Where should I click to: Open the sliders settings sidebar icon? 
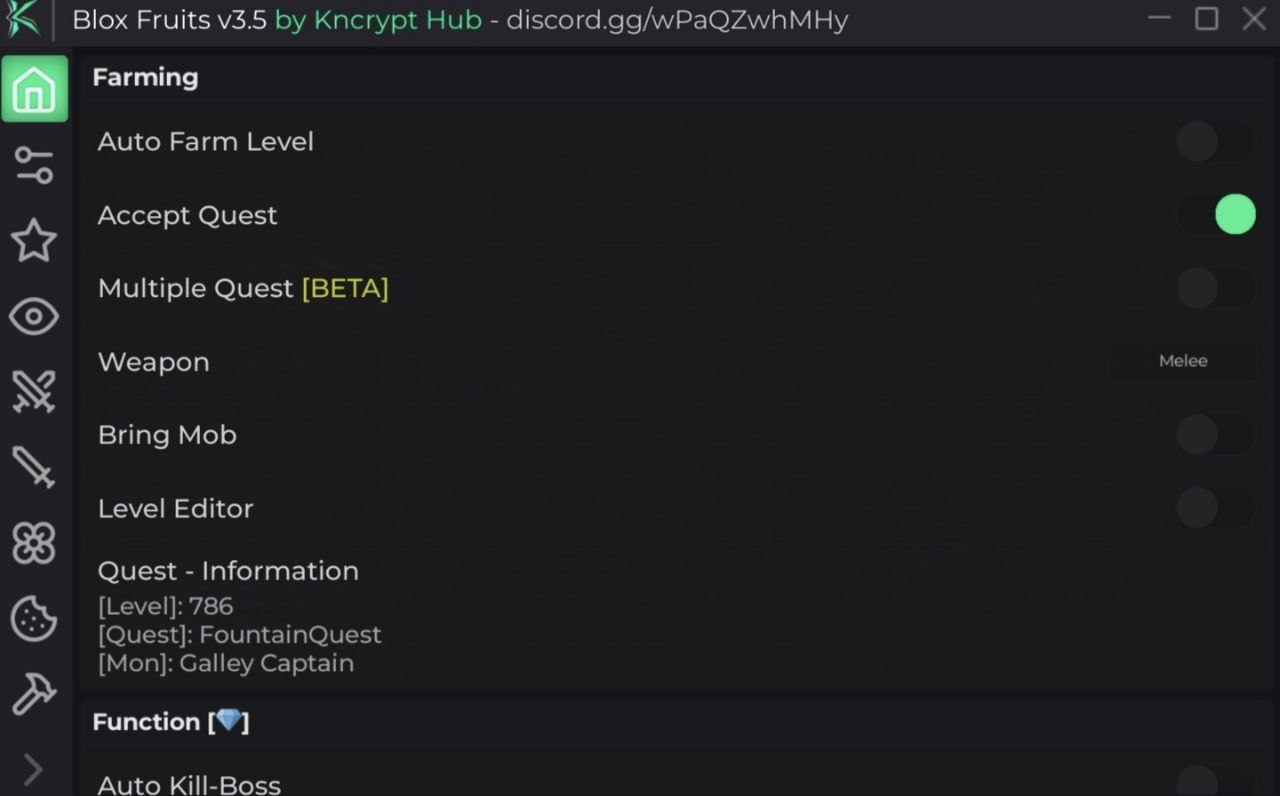(x=34, y=165)
